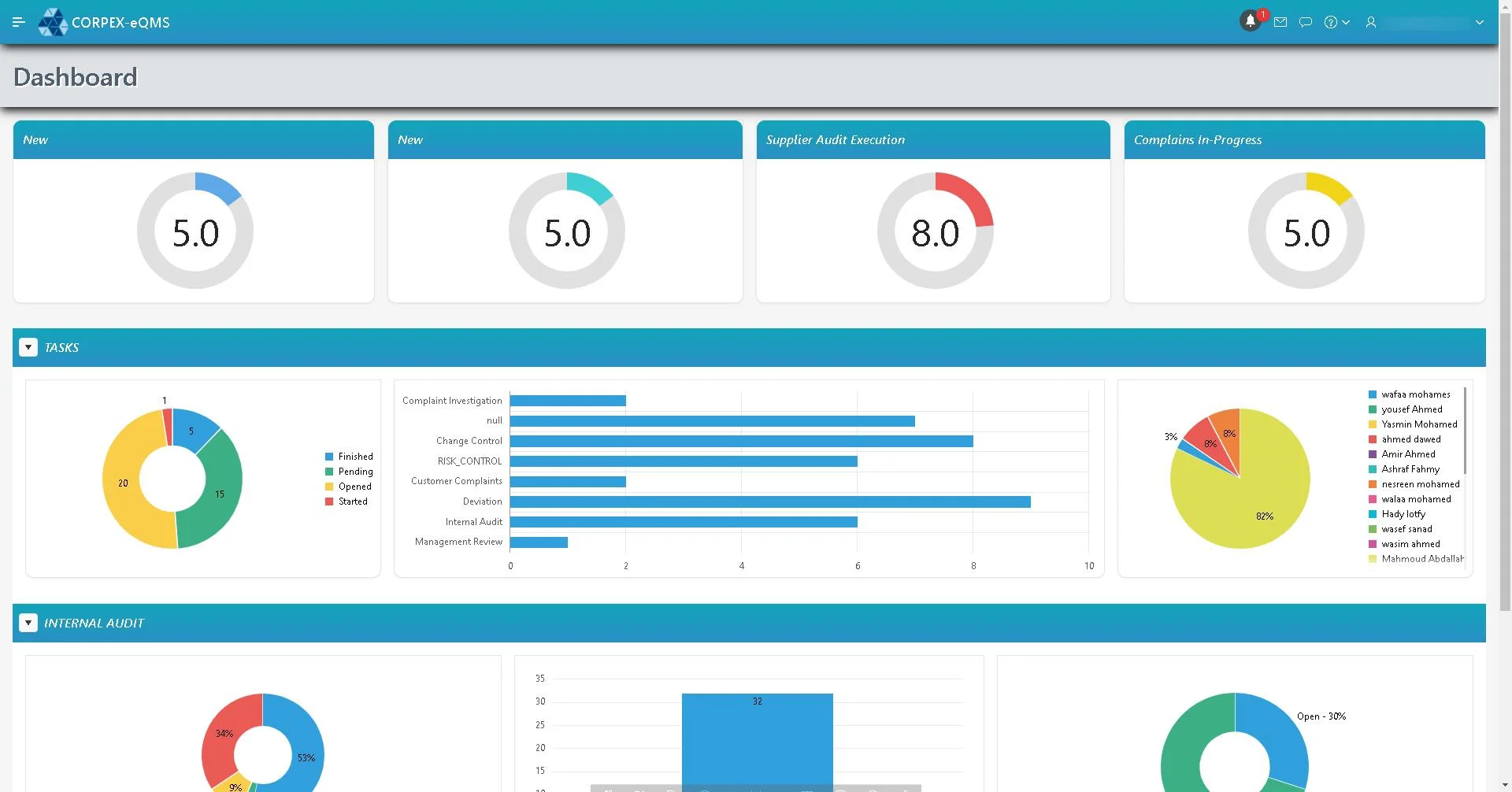Click the red notification badge showing 1
Viewport: 1512px width, 792px height.
[1262, 13]
